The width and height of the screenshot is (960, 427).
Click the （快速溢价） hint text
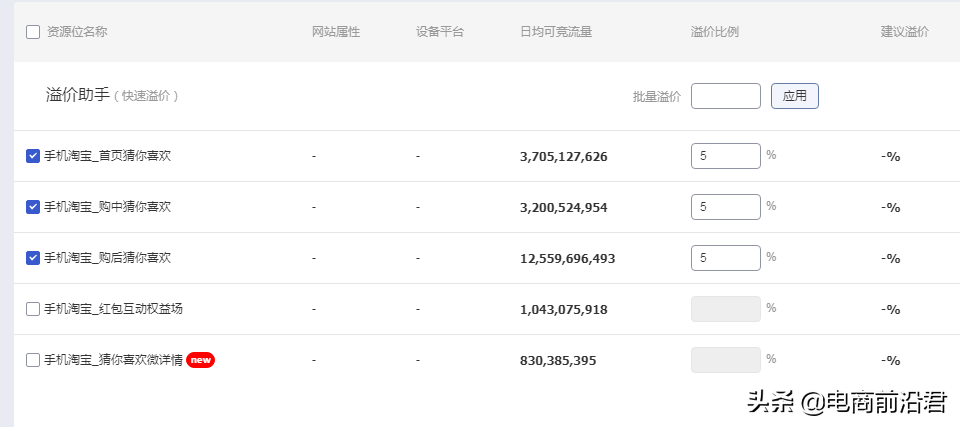(x=146, y=96)
